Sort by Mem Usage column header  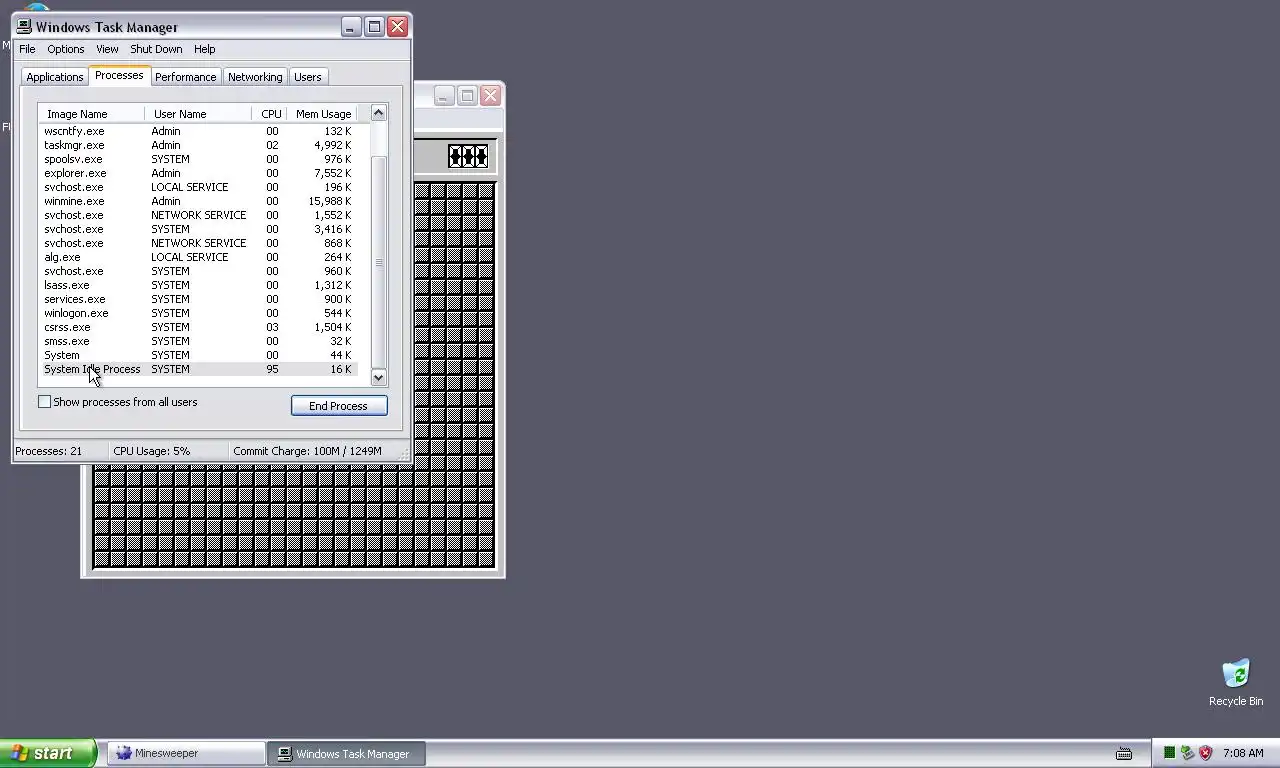click(x=323, y=114)
